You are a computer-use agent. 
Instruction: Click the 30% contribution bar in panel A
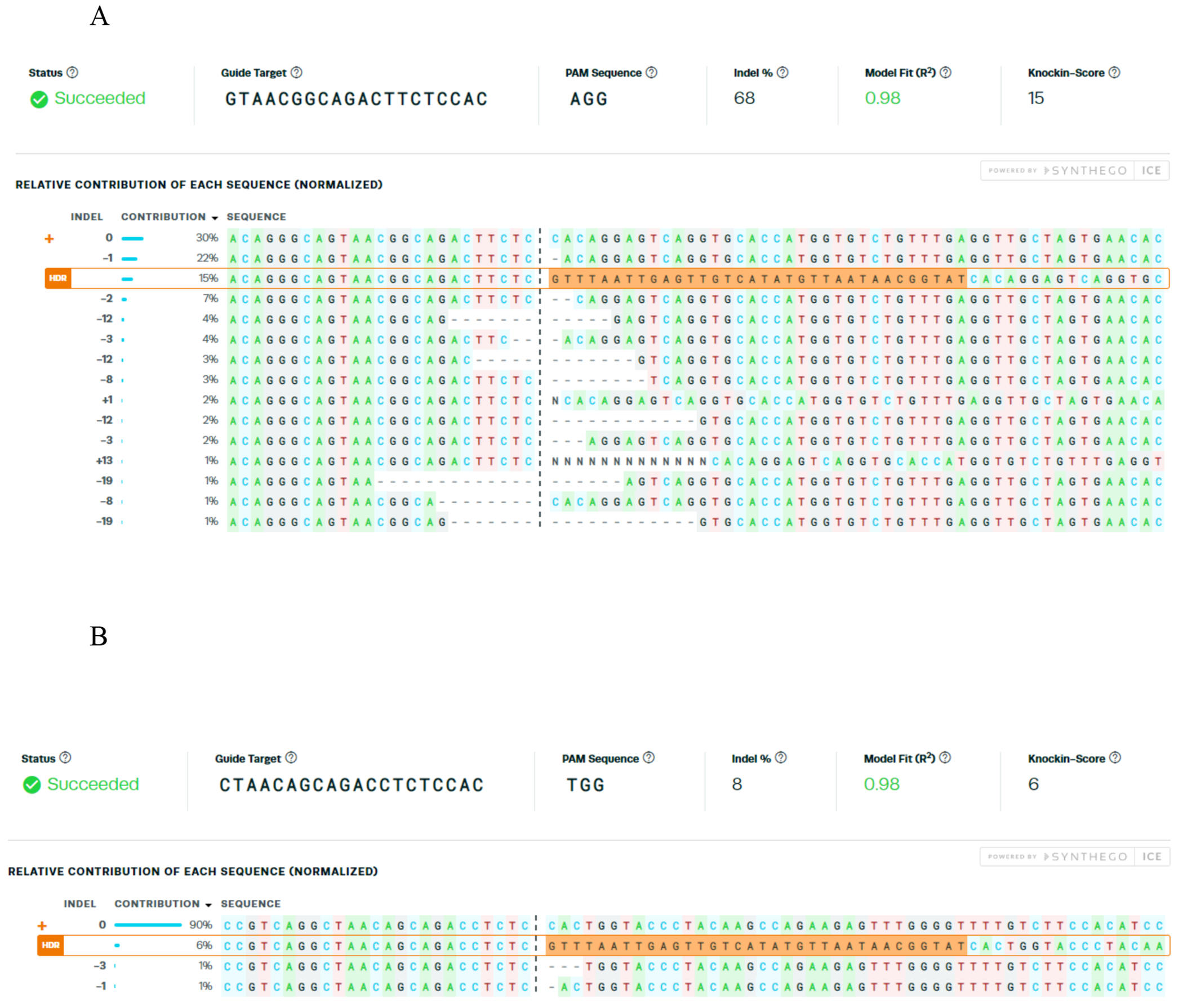132,239
